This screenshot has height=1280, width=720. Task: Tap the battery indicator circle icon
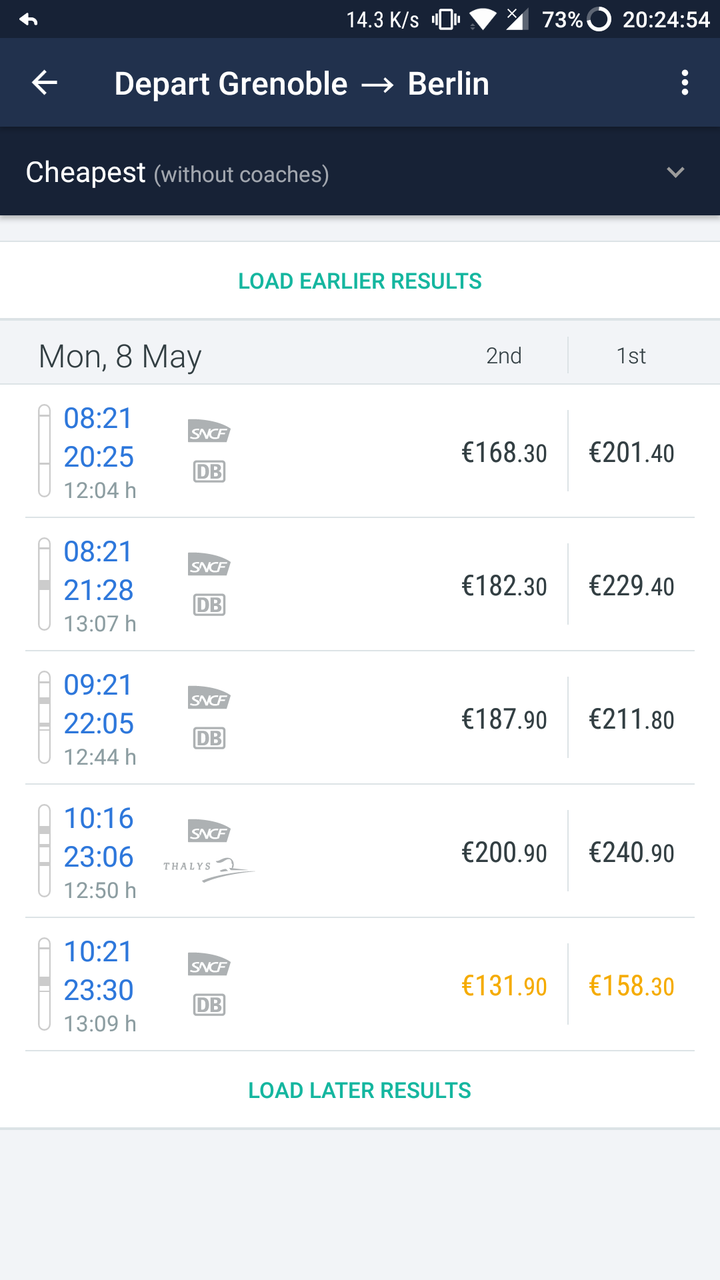pos(598,19)
